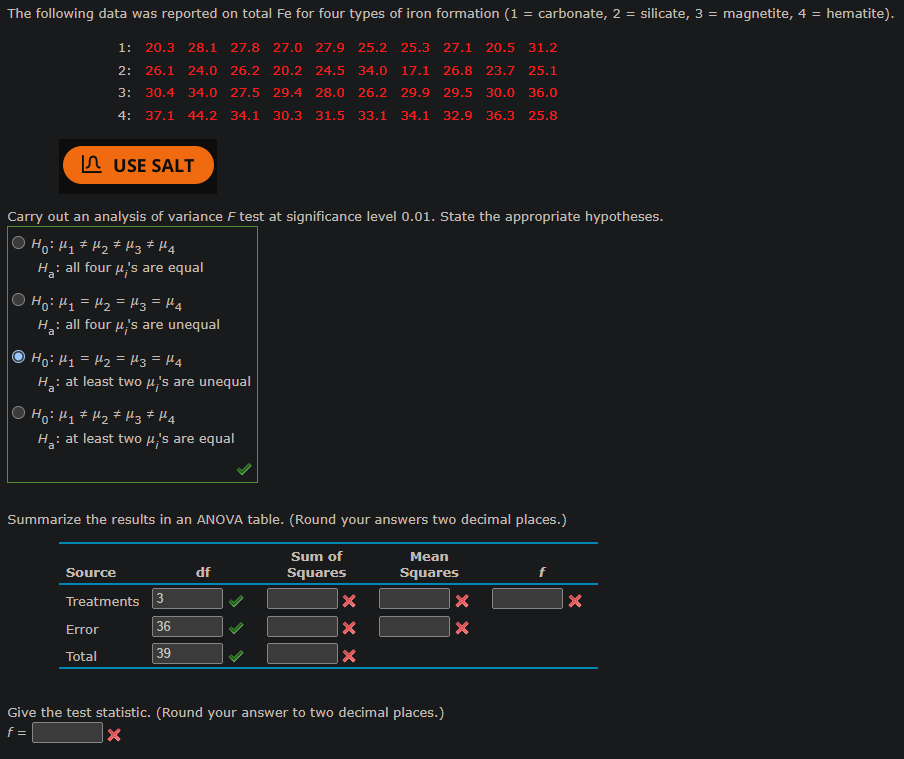Click the Source column header
Viewport: 904px width, 759px height.
[x=91, y=573]
